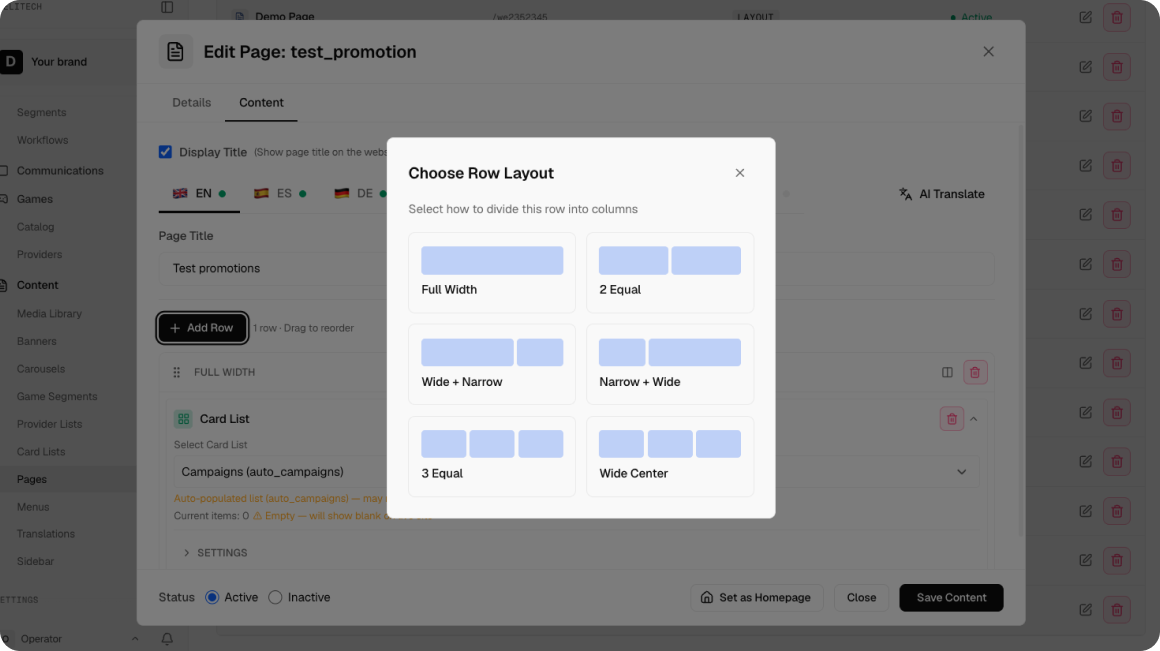Close the Choose Row Layout dialog
Image resolution: width=1160 pixels, height=651 pixels.
[740, 173]
